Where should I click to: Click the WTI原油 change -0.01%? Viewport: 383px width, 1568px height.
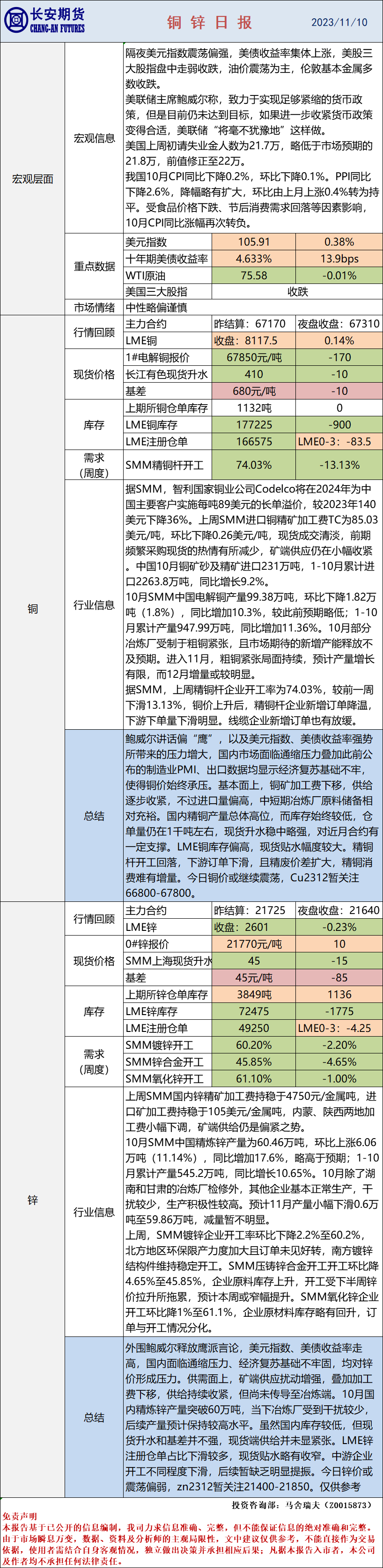pos(339,275)
